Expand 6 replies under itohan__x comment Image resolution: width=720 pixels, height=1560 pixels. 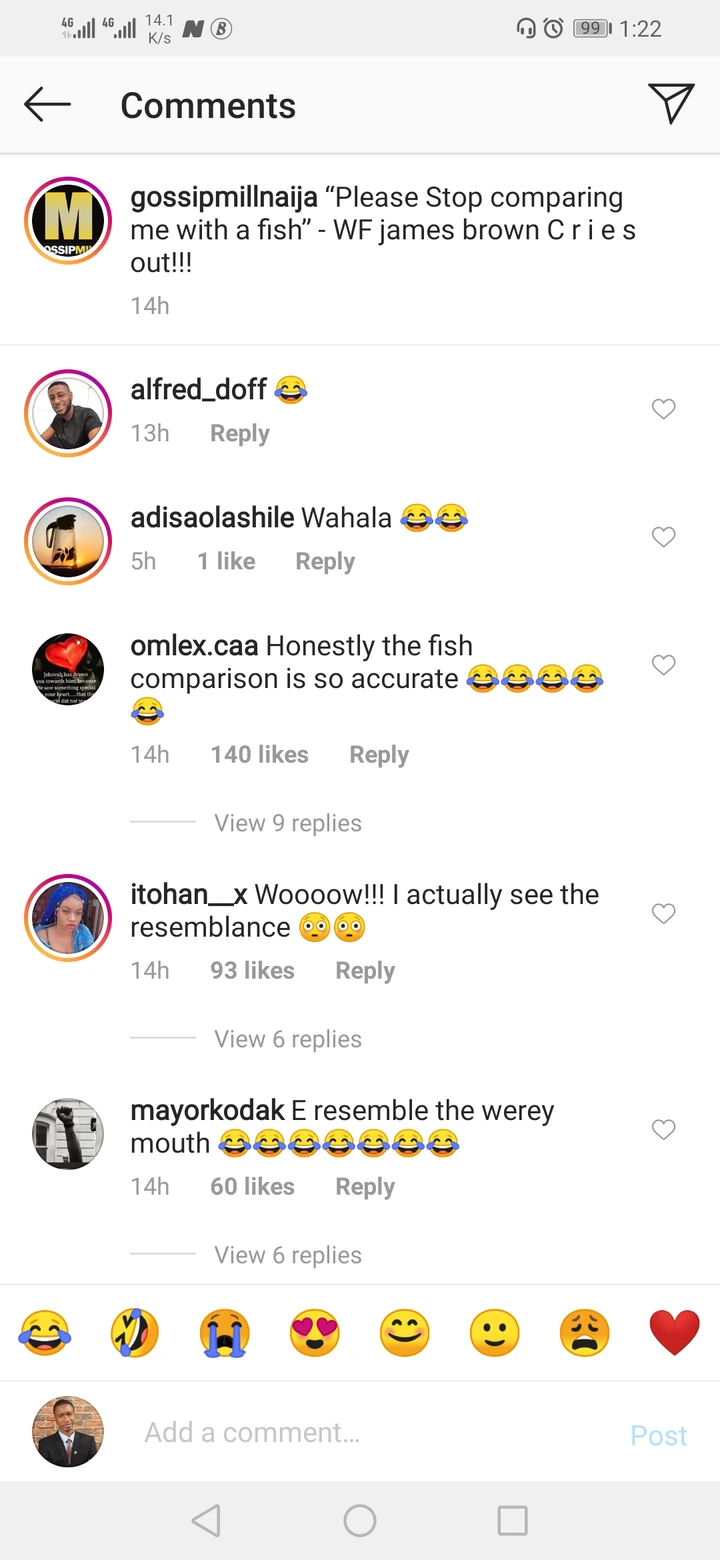pyautogui.click(x=288, y=1039)
